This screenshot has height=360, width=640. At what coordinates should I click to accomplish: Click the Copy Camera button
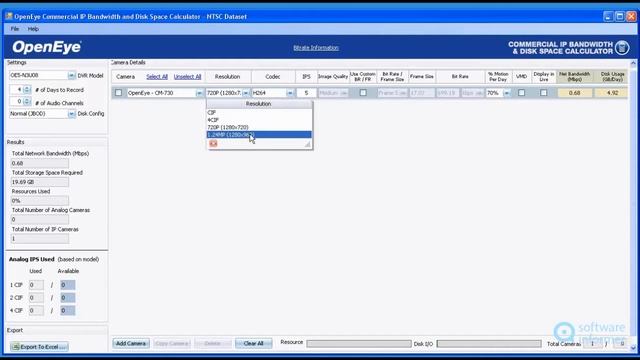[x=172, y=343]
